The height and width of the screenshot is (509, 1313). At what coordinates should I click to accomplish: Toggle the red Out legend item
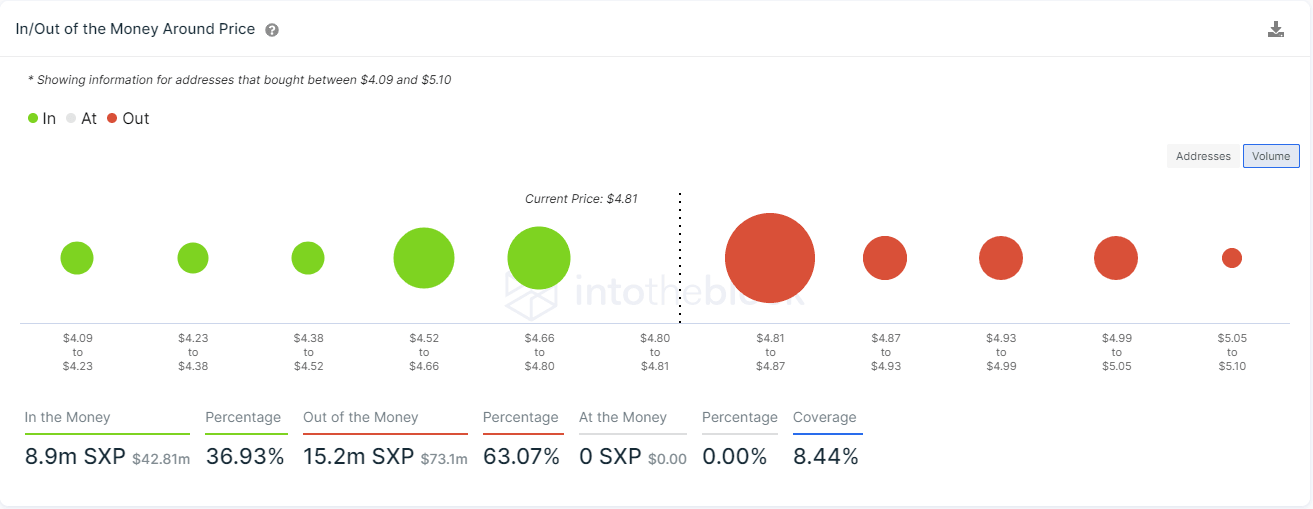[128, 118]
